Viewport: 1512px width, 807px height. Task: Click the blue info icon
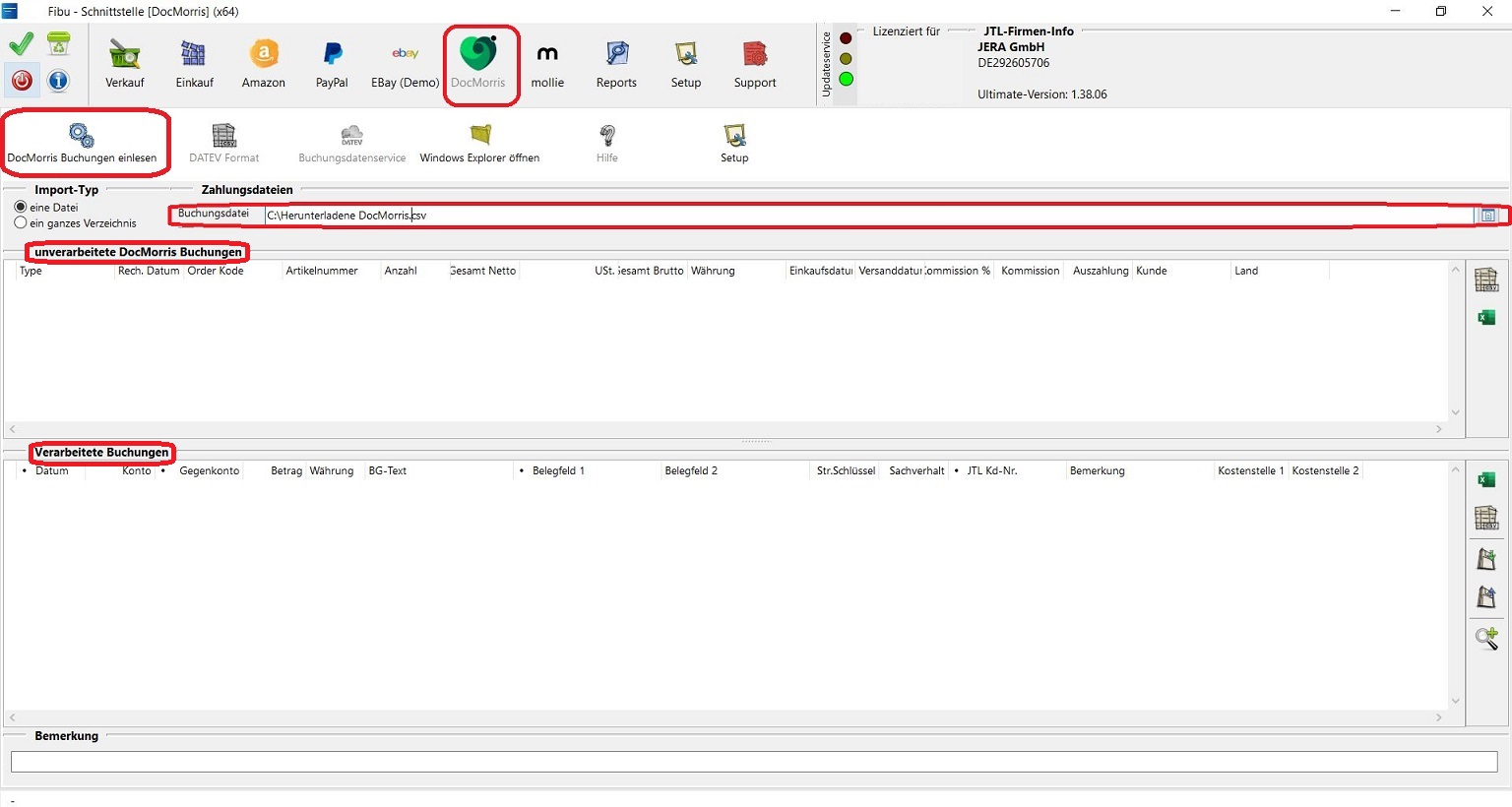point(58,81)
